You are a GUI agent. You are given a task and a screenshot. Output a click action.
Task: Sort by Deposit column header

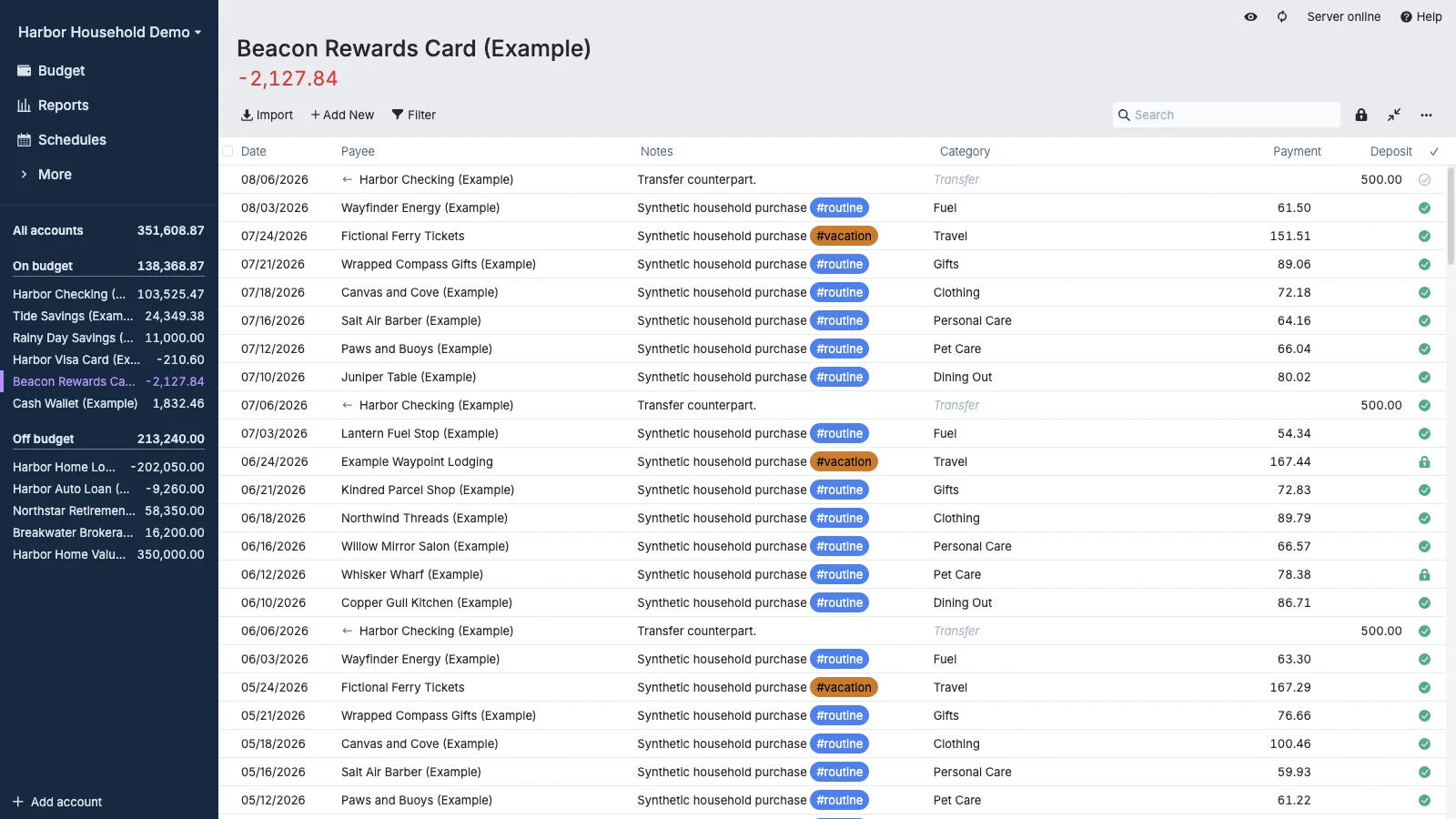[1390, 151]
